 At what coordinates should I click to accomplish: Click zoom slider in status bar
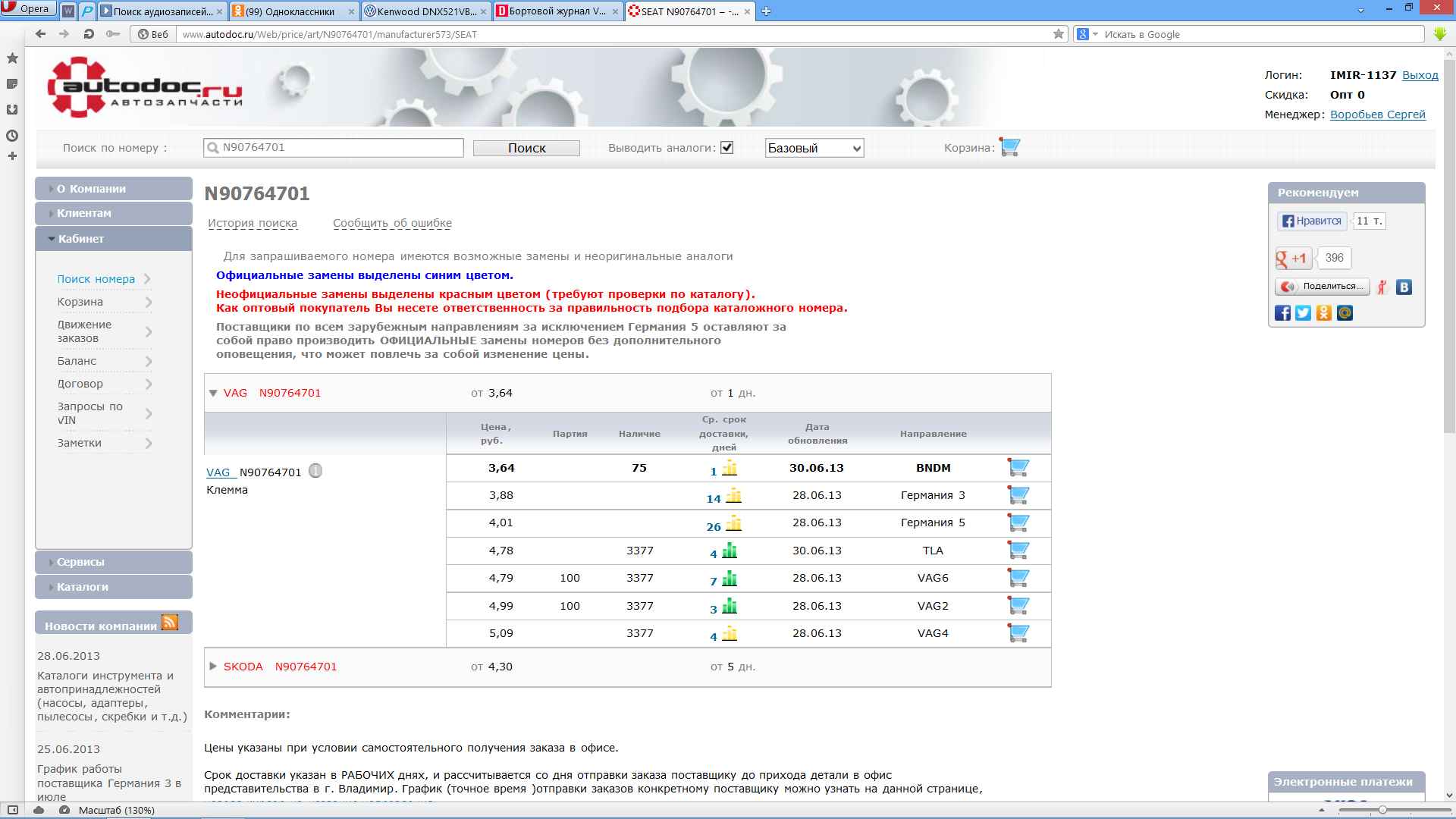click(1382, 810)
